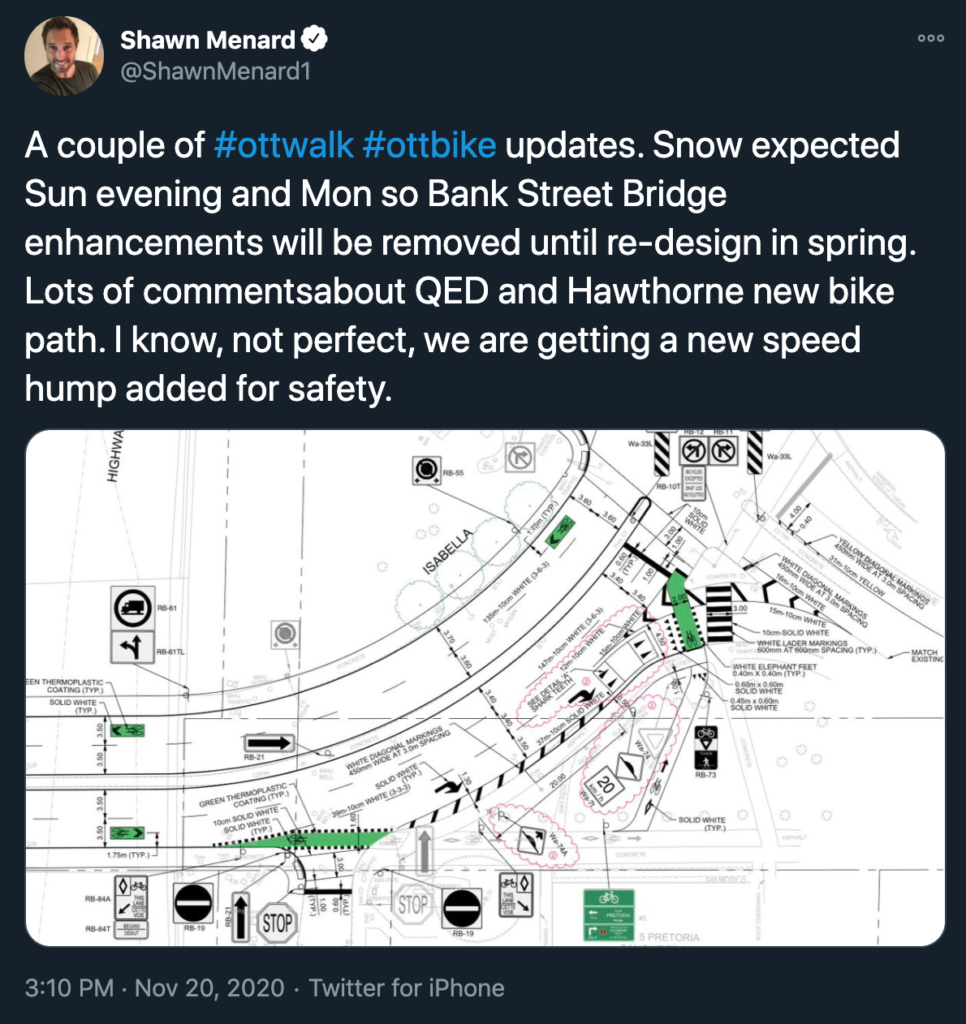Click the RB-55 circular sign at the top
The height and width of the screenshot is (1024, 966).
tap(425, 468)
